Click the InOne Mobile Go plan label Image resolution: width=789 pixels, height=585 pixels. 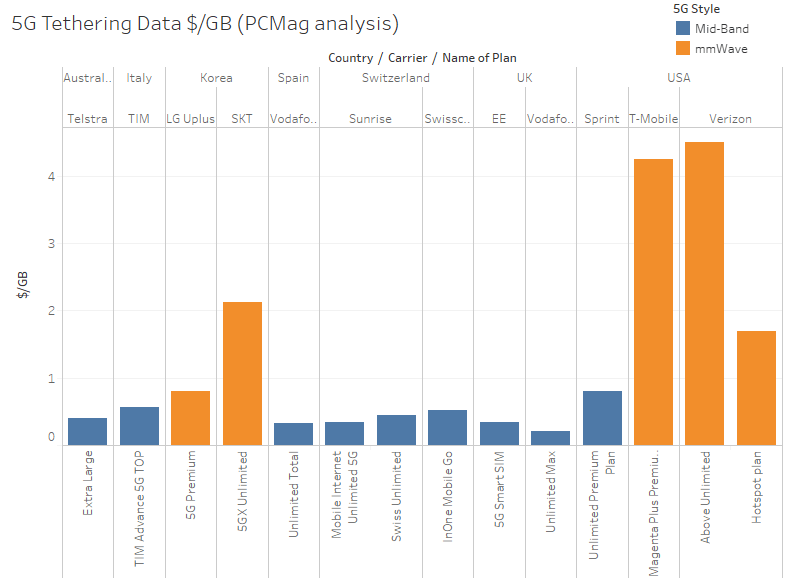click(x=447, y=496)
